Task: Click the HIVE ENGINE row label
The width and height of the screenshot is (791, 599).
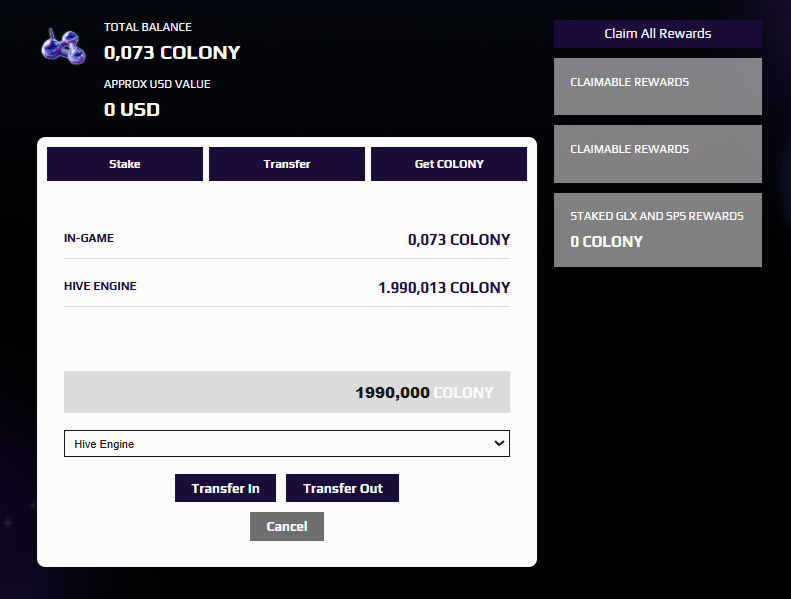Action: (x=100, y=287)
